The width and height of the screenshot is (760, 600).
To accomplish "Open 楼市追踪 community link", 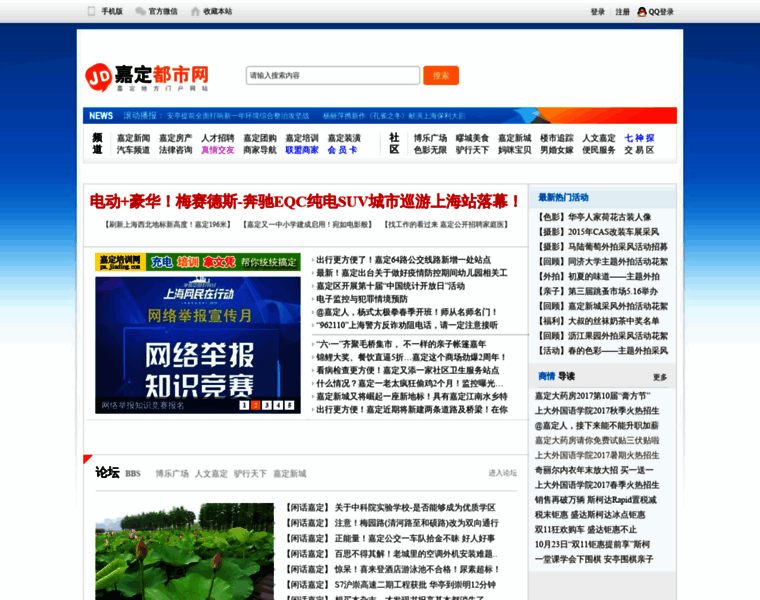I will click(557, 138).
